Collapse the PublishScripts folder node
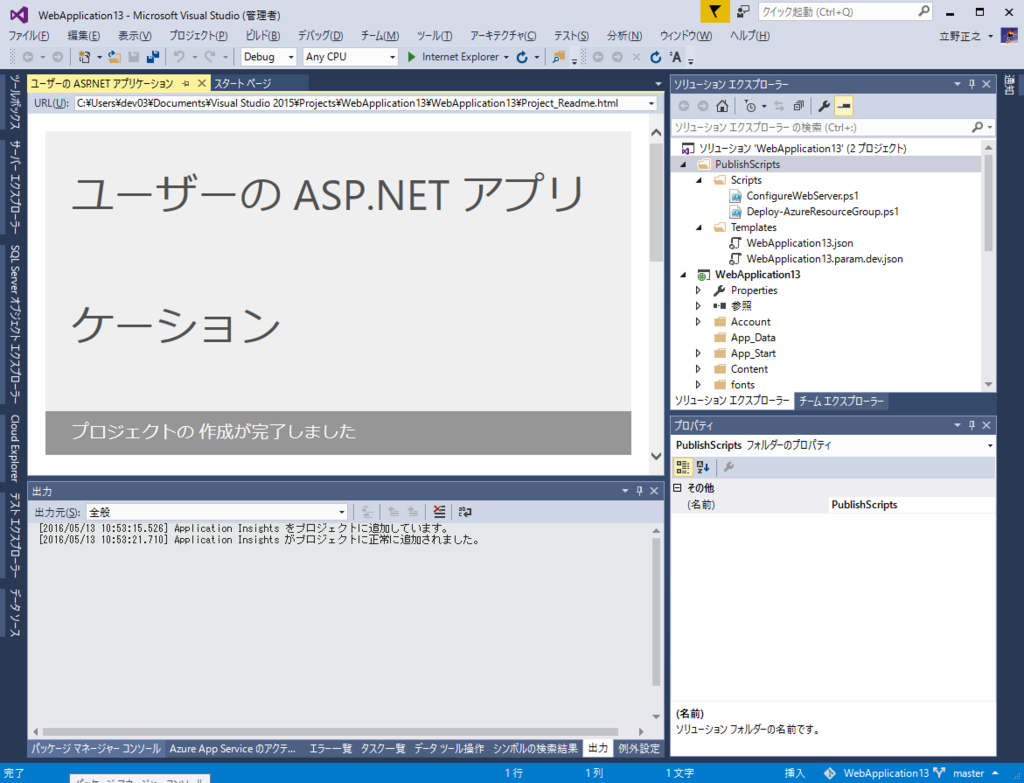Viewport: 1024px width, 783px height. (683, 165)
